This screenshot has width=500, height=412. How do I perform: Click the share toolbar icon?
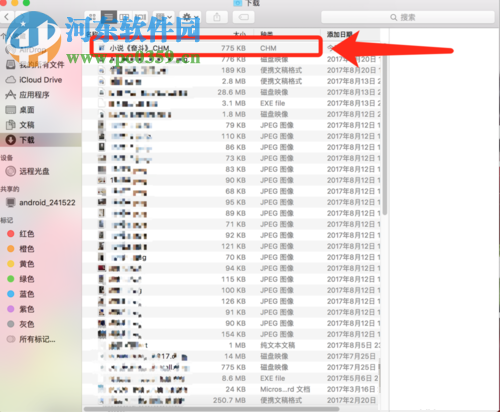(217, 17)
